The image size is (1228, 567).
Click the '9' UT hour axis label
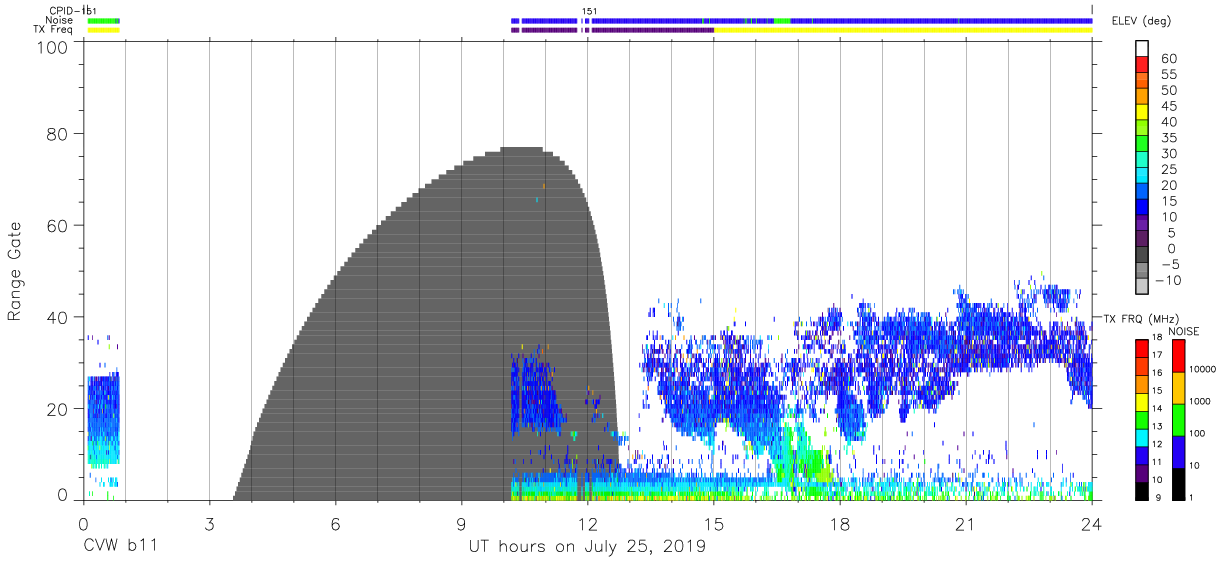click(461, 523)
